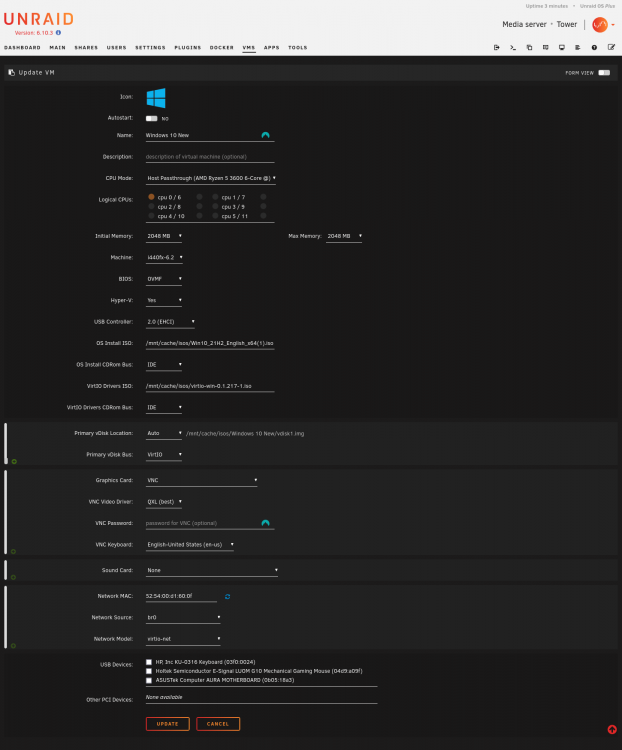Screen dimensions: 622x750
Task: Go to the Main menu
Action: pyautogui.click(x=57, y=48)
